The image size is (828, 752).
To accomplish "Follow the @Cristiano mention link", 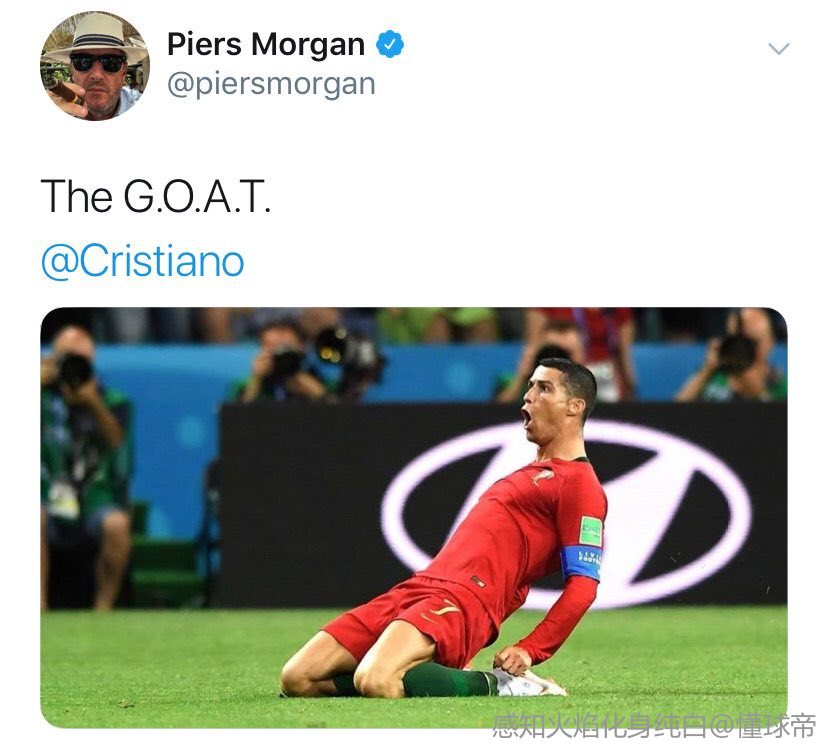I will point(143,261).
